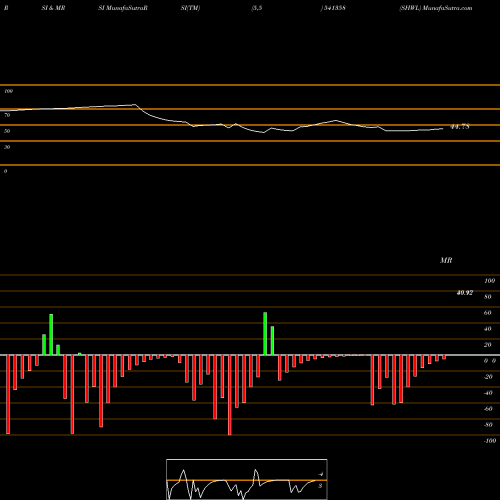Click the "SI(TM)" header label
The height and width of the screenshot is (500, 500).
pyautogui.click(x=190, y=8)
